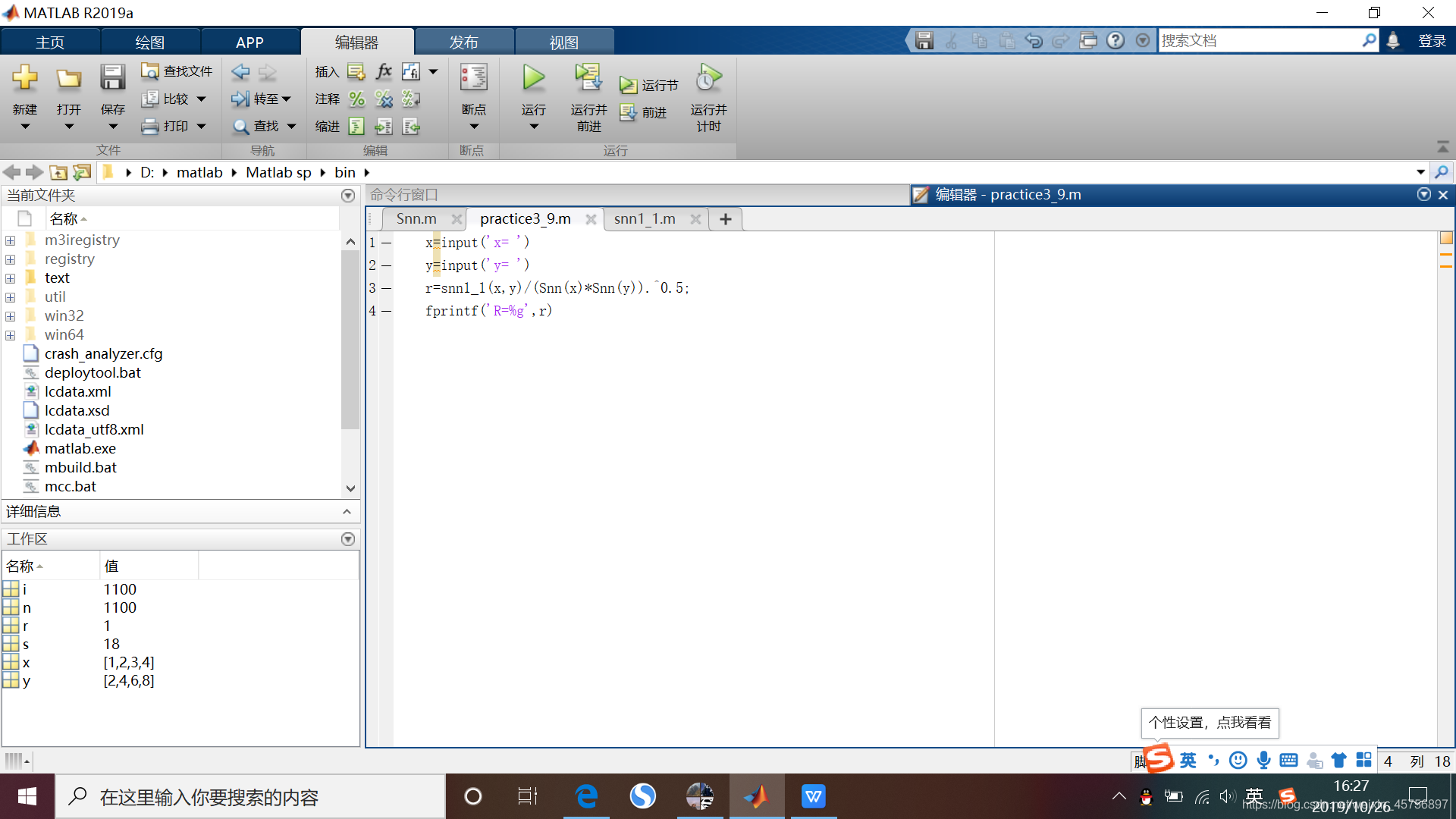Close the practice3_9.m tab

(x=591, y=219)
